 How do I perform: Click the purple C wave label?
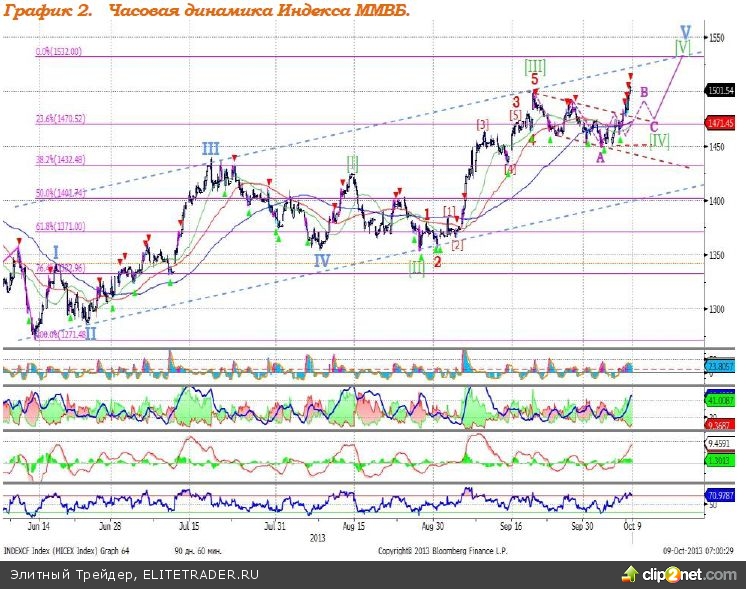click(654, 126)
